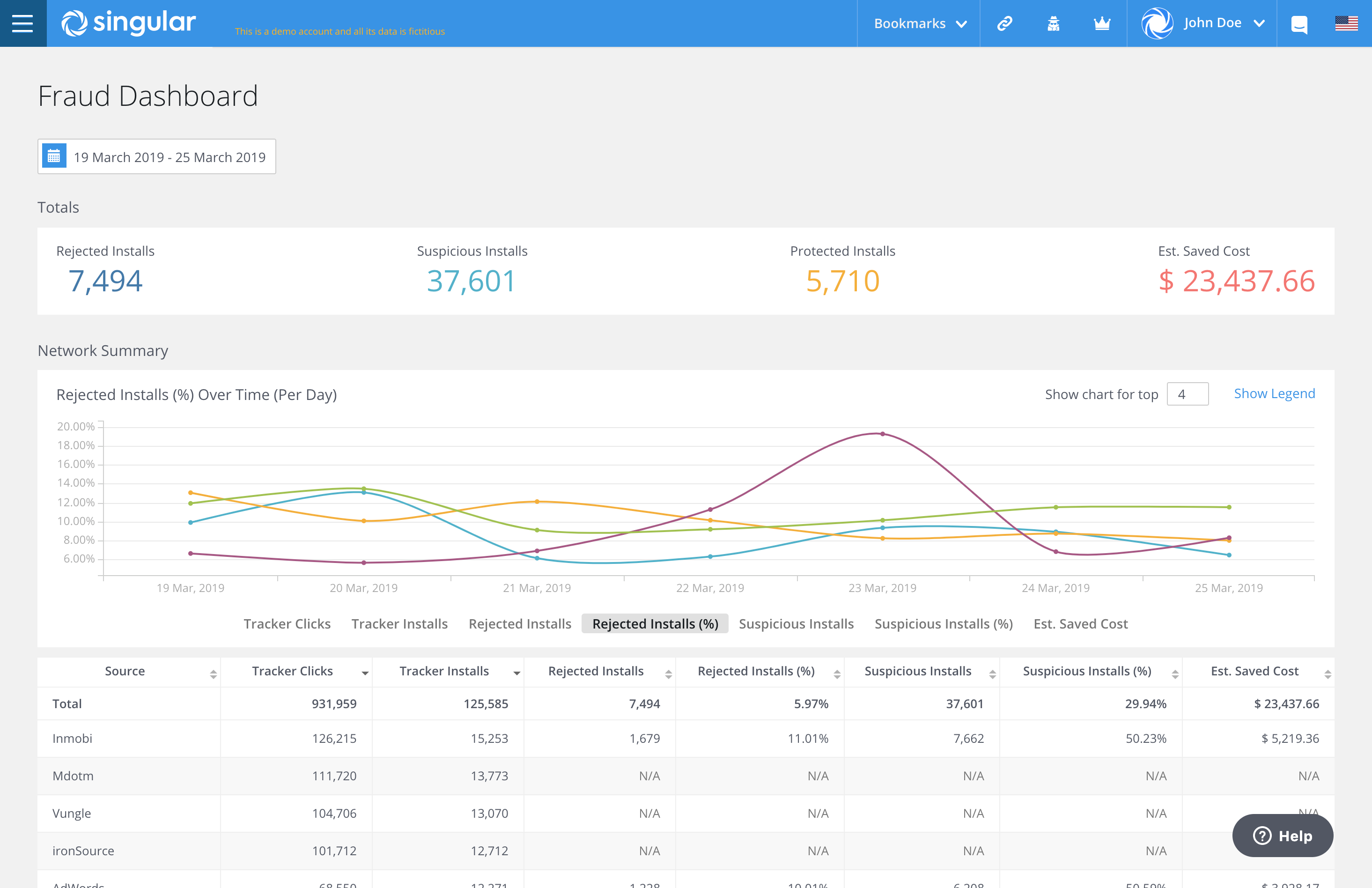Viewport: 1372px width, 888px height.
Task: Click the Singular logo
Action: [129, 23]
